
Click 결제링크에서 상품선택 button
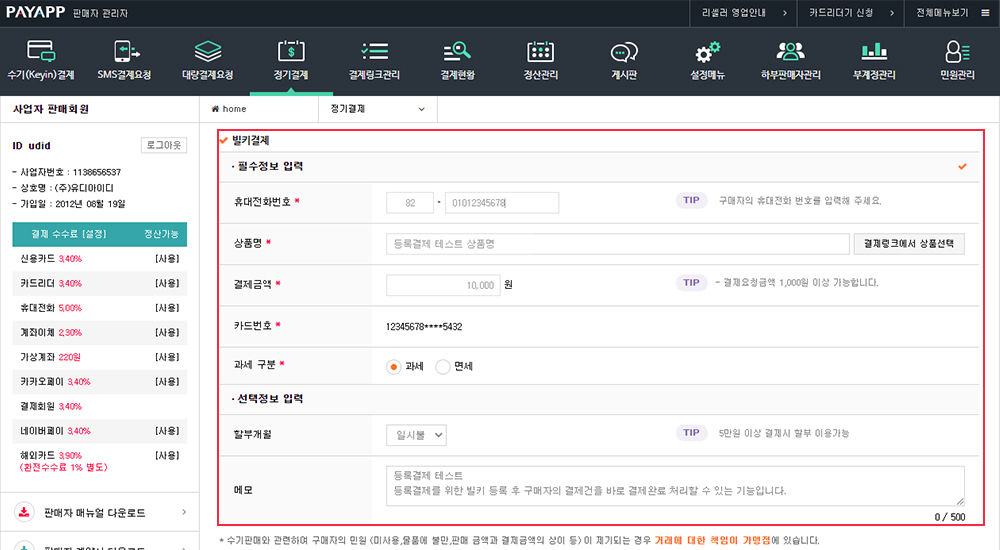(909, 244)
